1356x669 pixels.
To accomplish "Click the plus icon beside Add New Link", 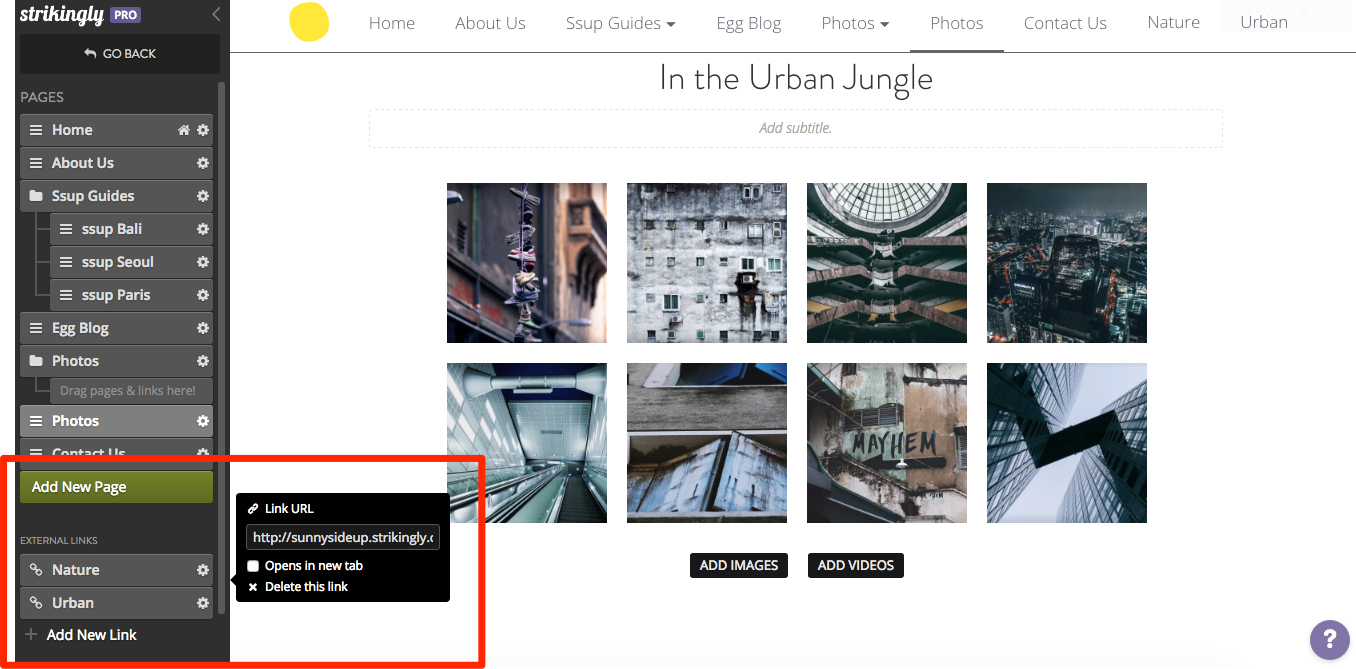I will click(31, 635).
